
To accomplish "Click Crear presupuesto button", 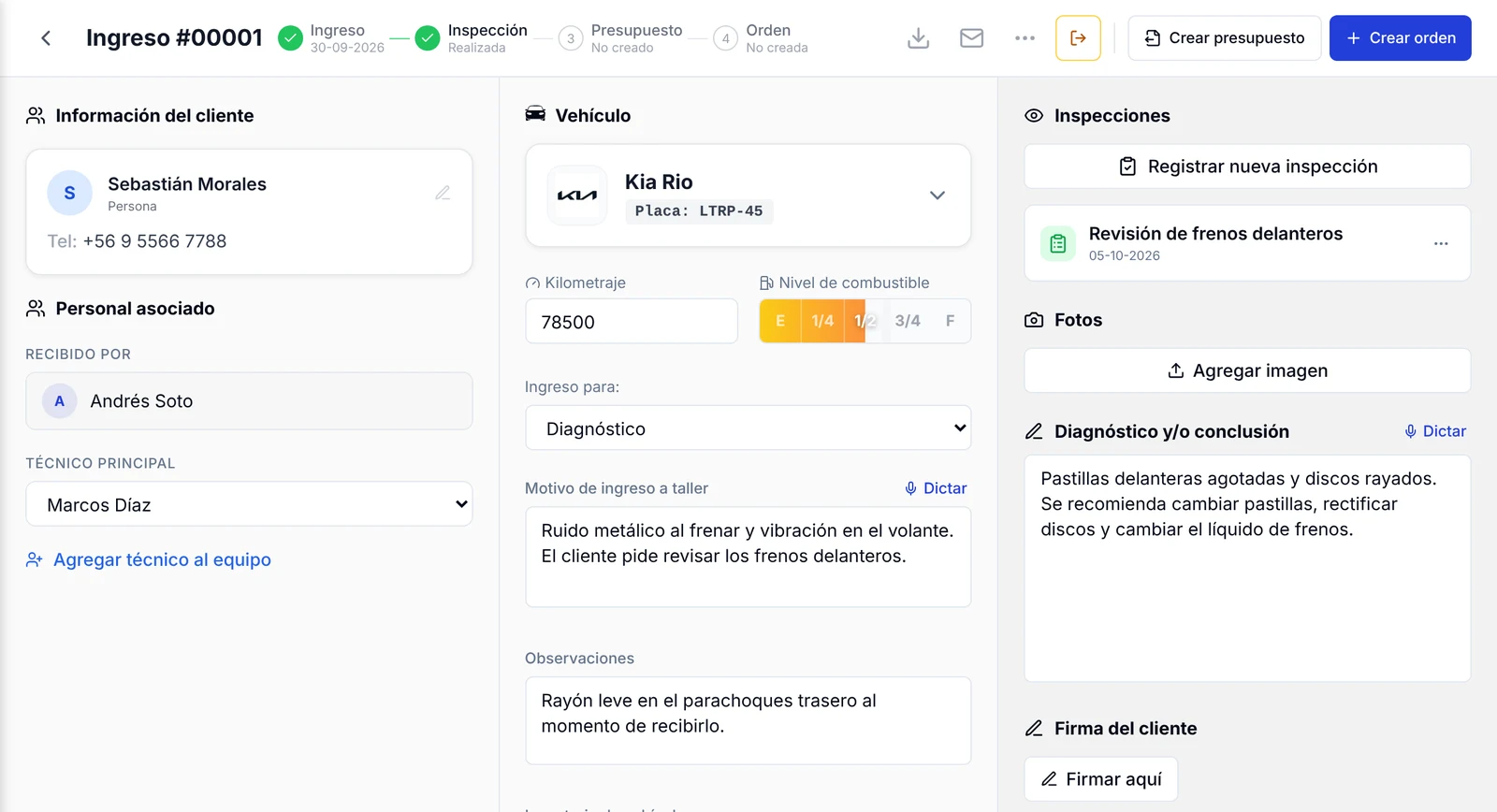I will [x=1224, y=38].
